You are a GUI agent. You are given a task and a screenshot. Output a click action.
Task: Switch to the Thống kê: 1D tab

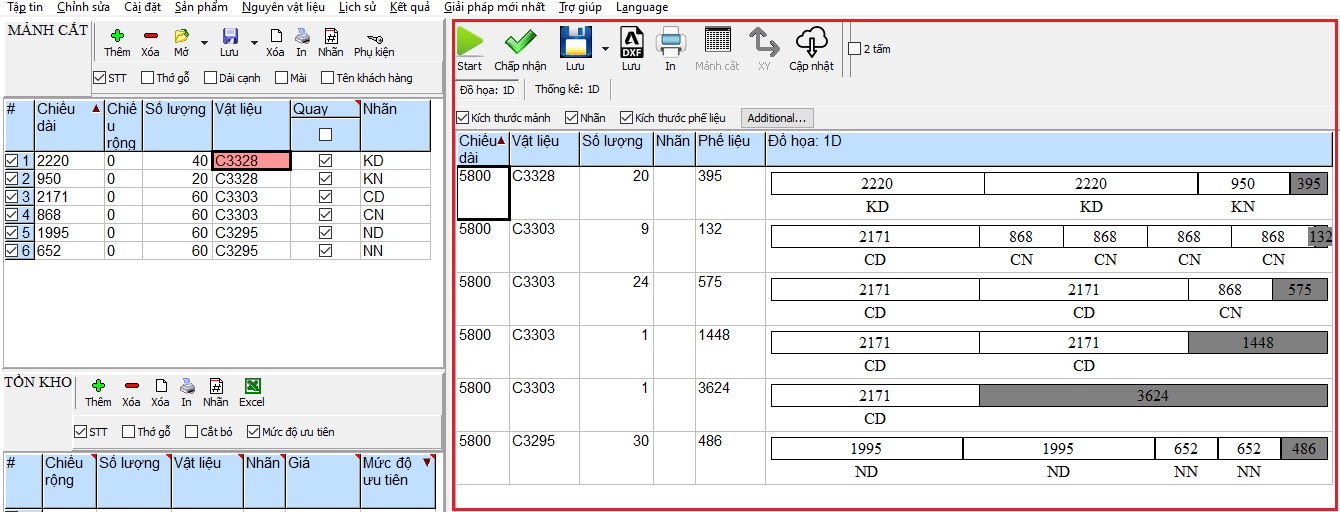(x=566, y=90)
